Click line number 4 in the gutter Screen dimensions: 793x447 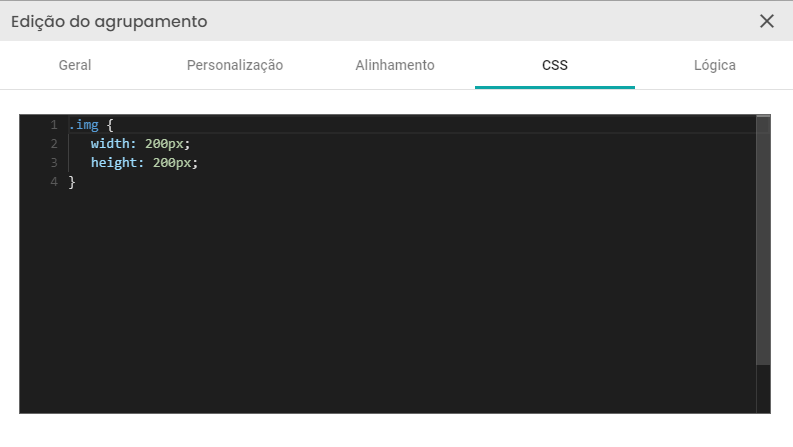point(54,182)
